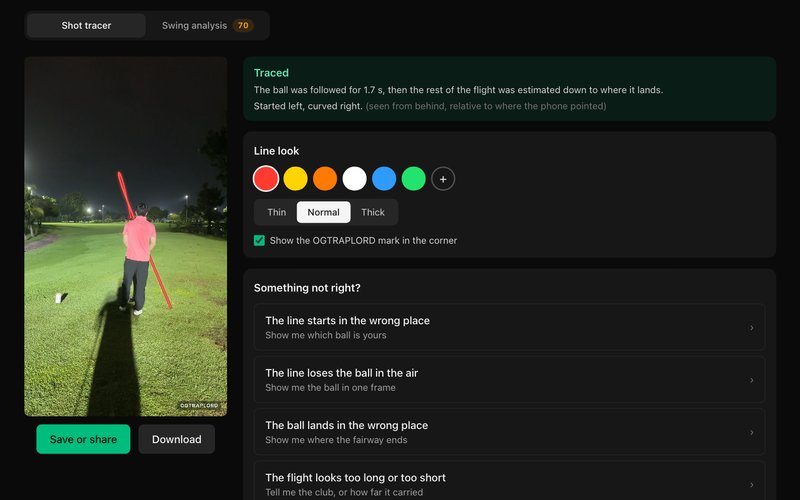This screenshot has width=800, height=500.
Task: Set line thickness to Thin
Action: [x=277, y=212]
